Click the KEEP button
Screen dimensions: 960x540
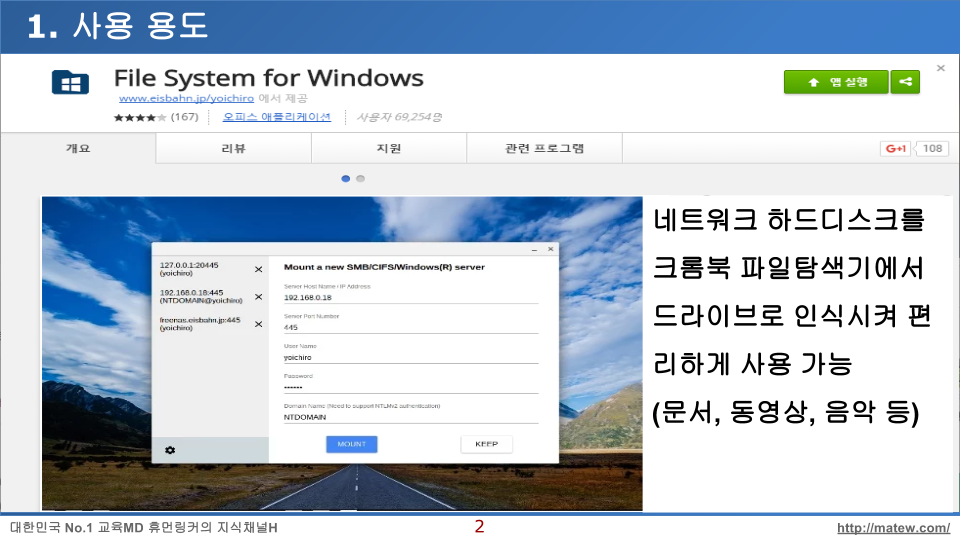pos(487,444)
